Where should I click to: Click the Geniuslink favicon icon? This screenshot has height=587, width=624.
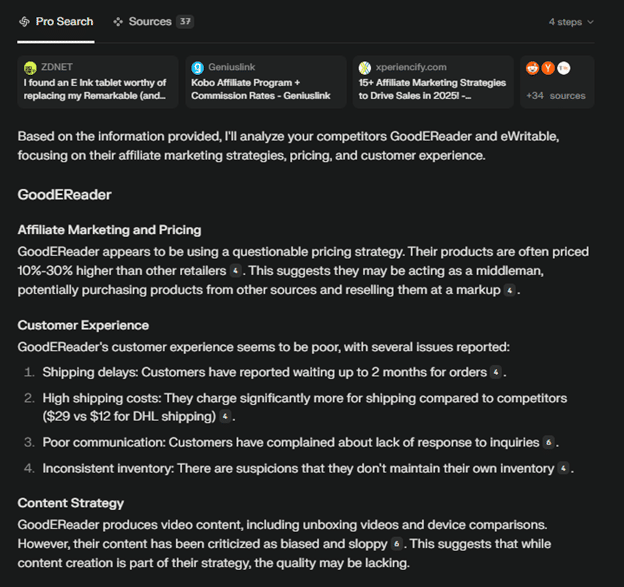(198, 67)
